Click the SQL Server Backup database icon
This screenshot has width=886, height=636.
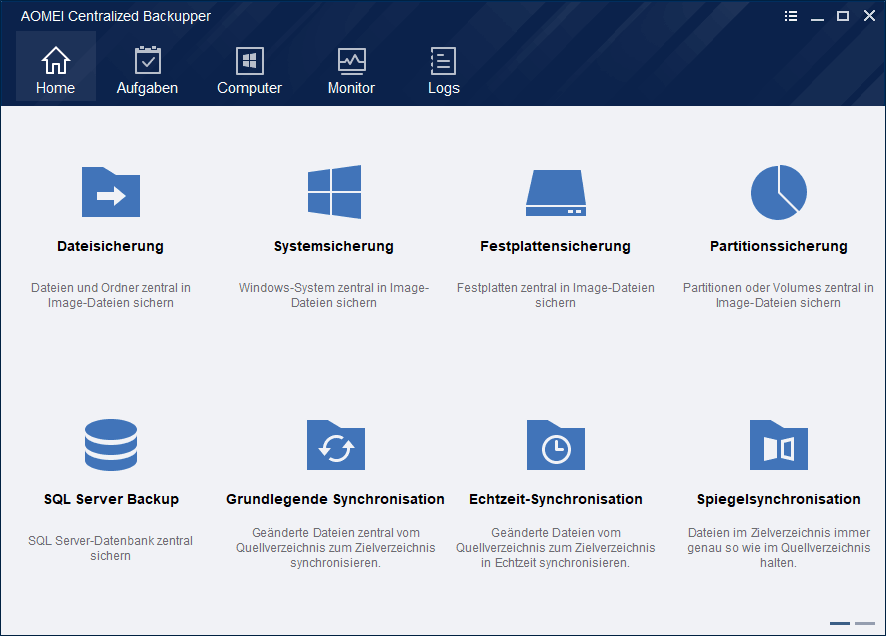111,445
